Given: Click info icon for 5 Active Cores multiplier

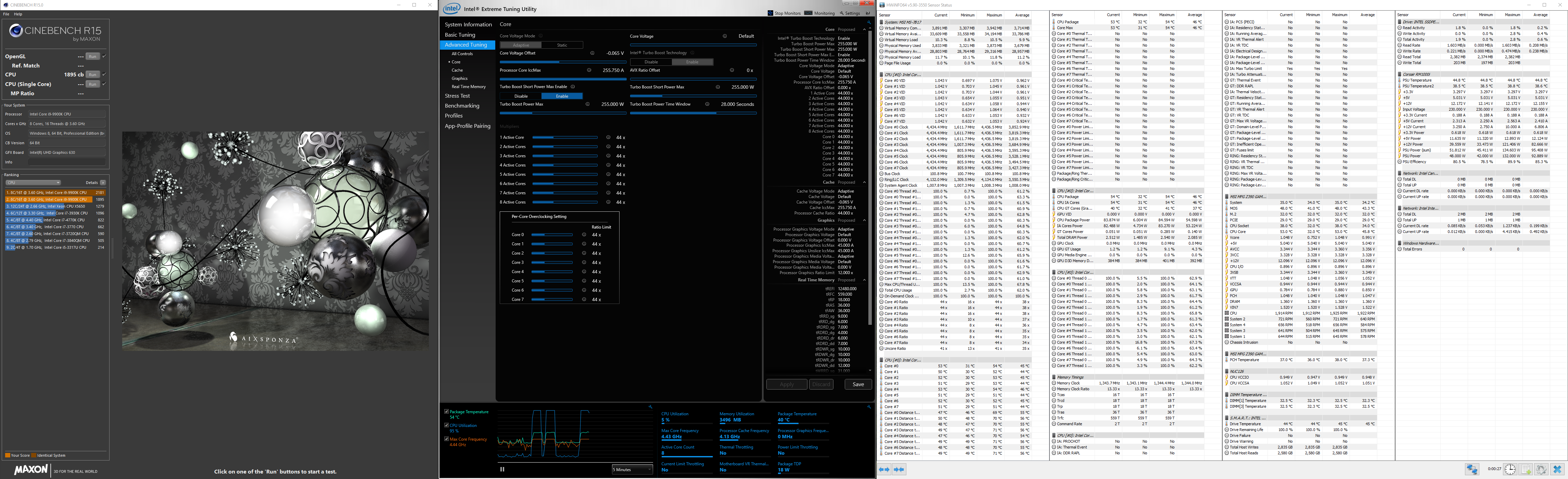Looking at the screenshot, I should [x=608, y=174].
